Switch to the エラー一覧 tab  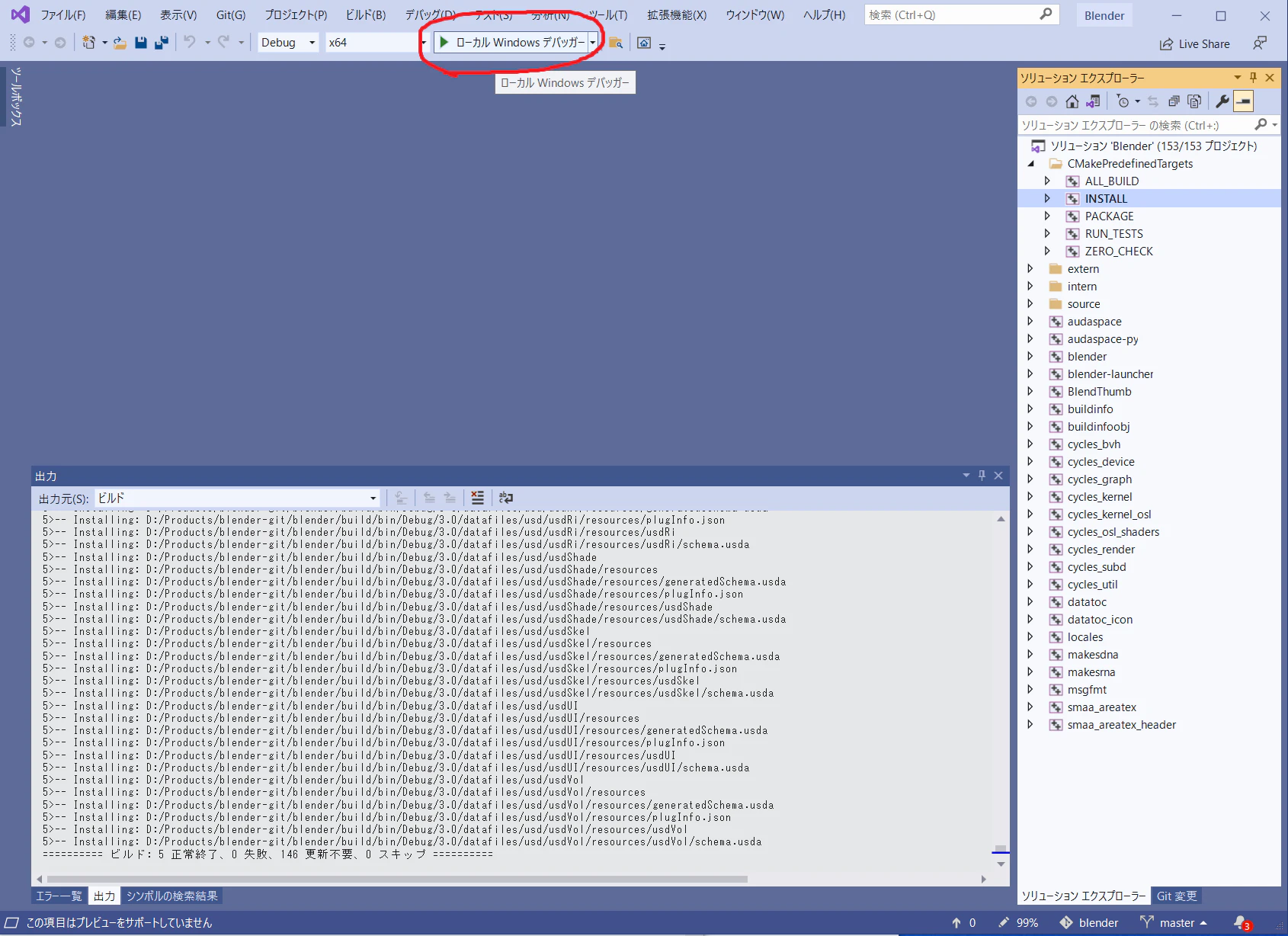pyautogui.click(x=59, y=896)
